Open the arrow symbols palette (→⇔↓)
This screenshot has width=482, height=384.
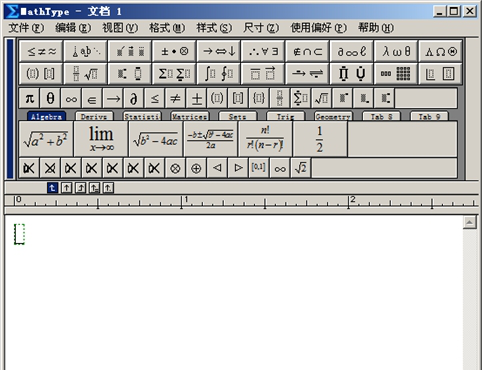click(219, 51)
